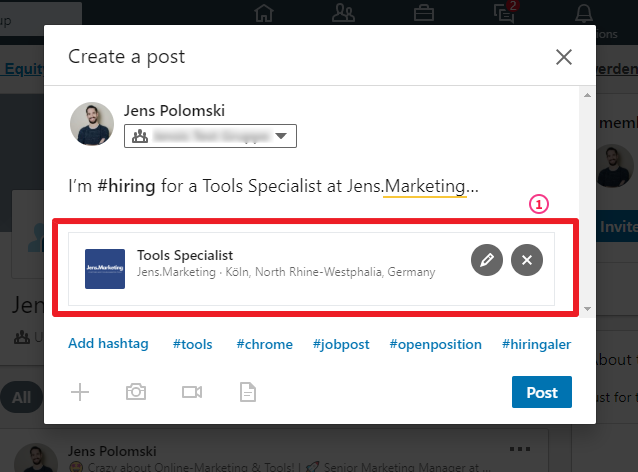Remove the attached Tools Specialist job

tap(527, 260)
